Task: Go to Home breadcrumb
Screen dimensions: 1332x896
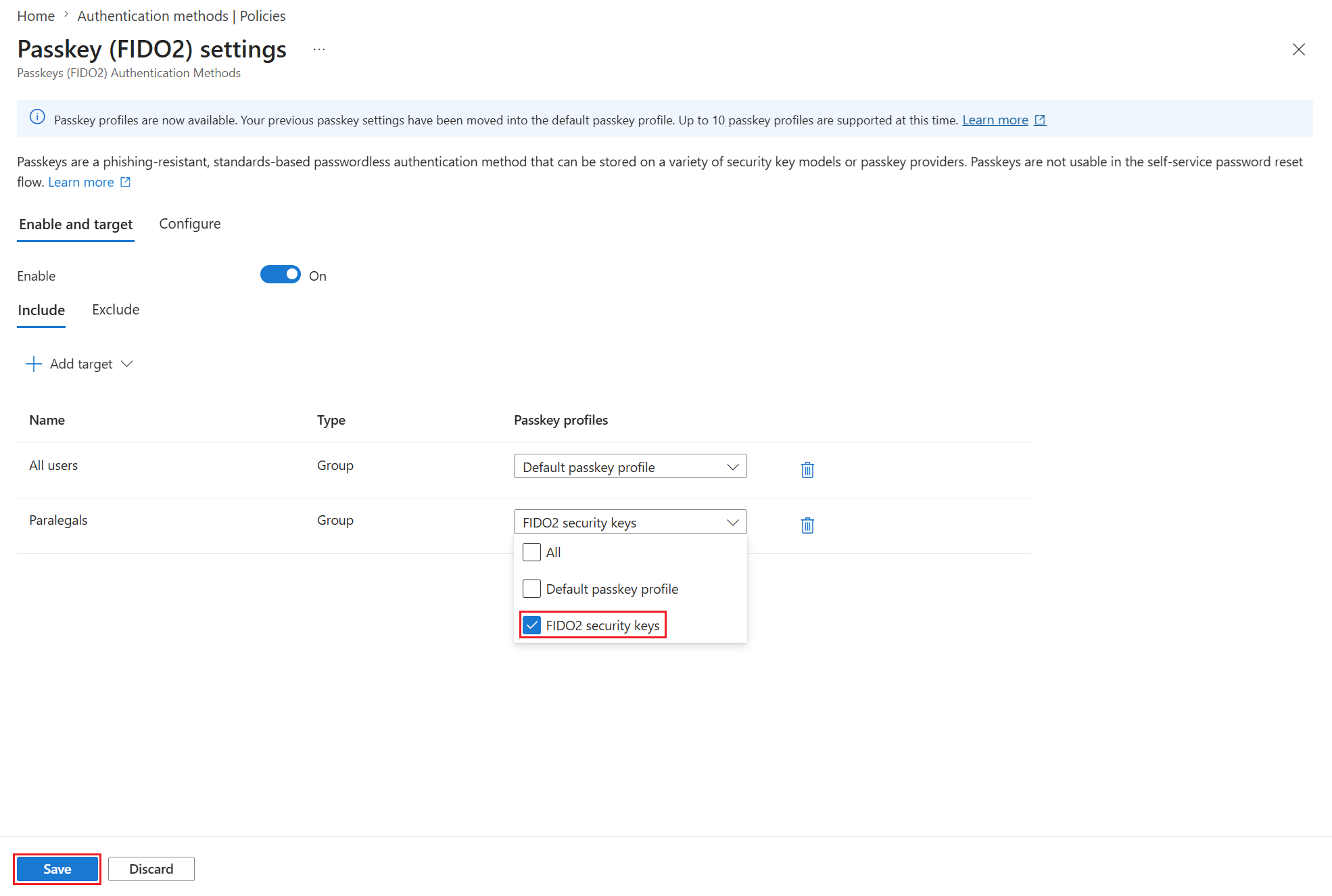Action: coord(36,16)
